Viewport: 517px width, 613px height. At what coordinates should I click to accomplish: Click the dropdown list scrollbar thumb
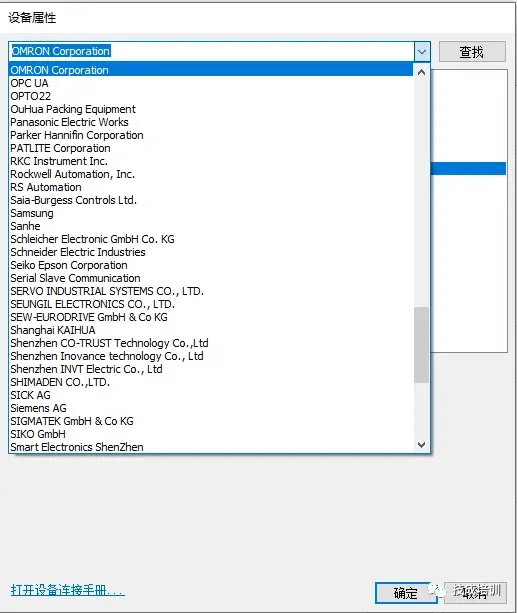tap(421, 345)
